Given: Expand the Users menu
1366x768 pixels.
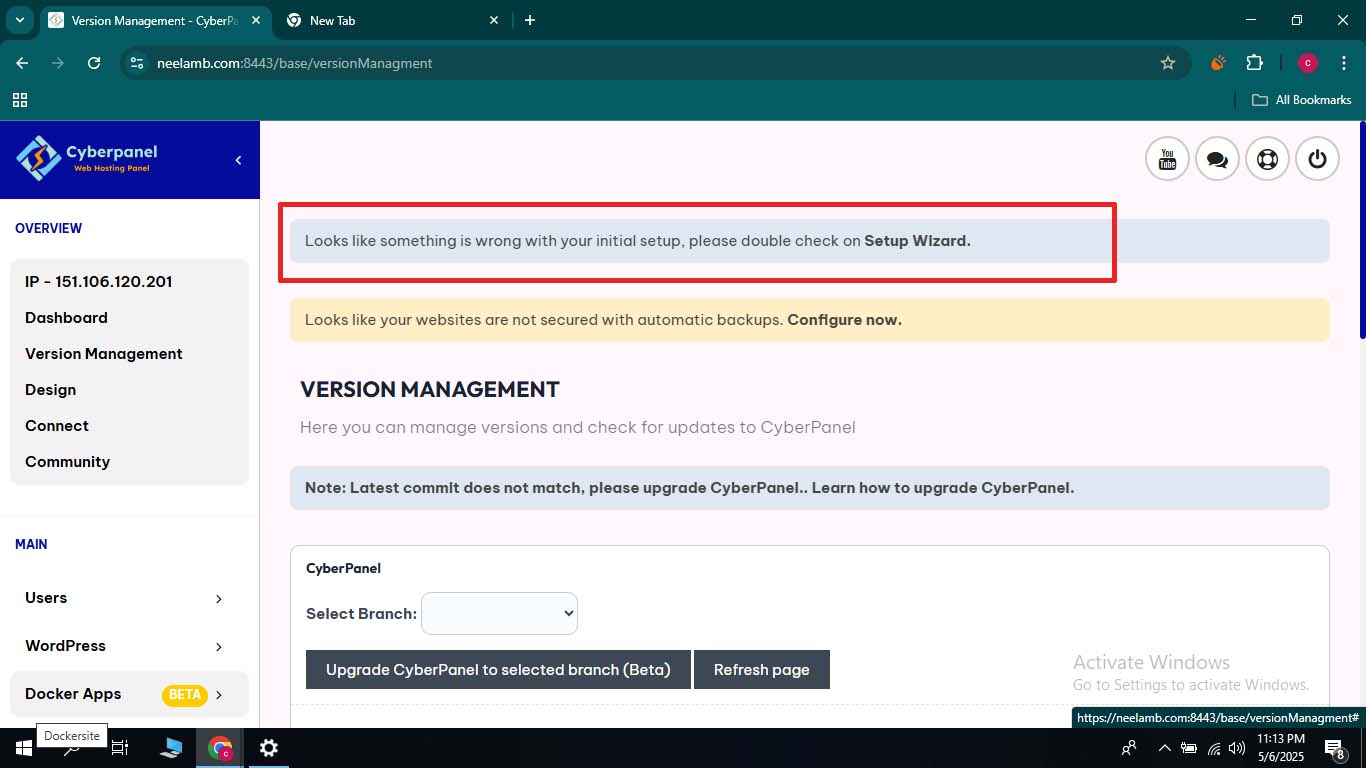Looking at the screenshot, I should tap(129, 598).
